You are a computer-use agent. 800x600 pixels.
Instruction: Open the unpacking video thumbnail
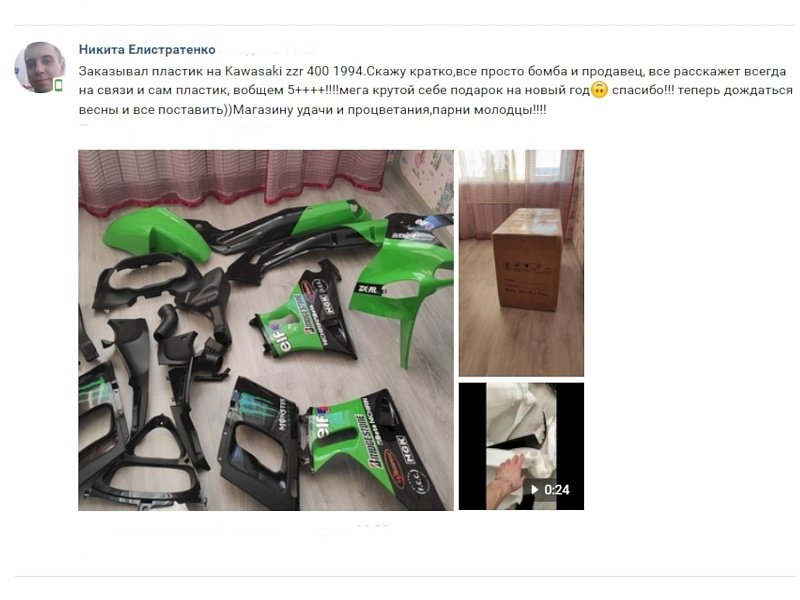tap(521, 446)
